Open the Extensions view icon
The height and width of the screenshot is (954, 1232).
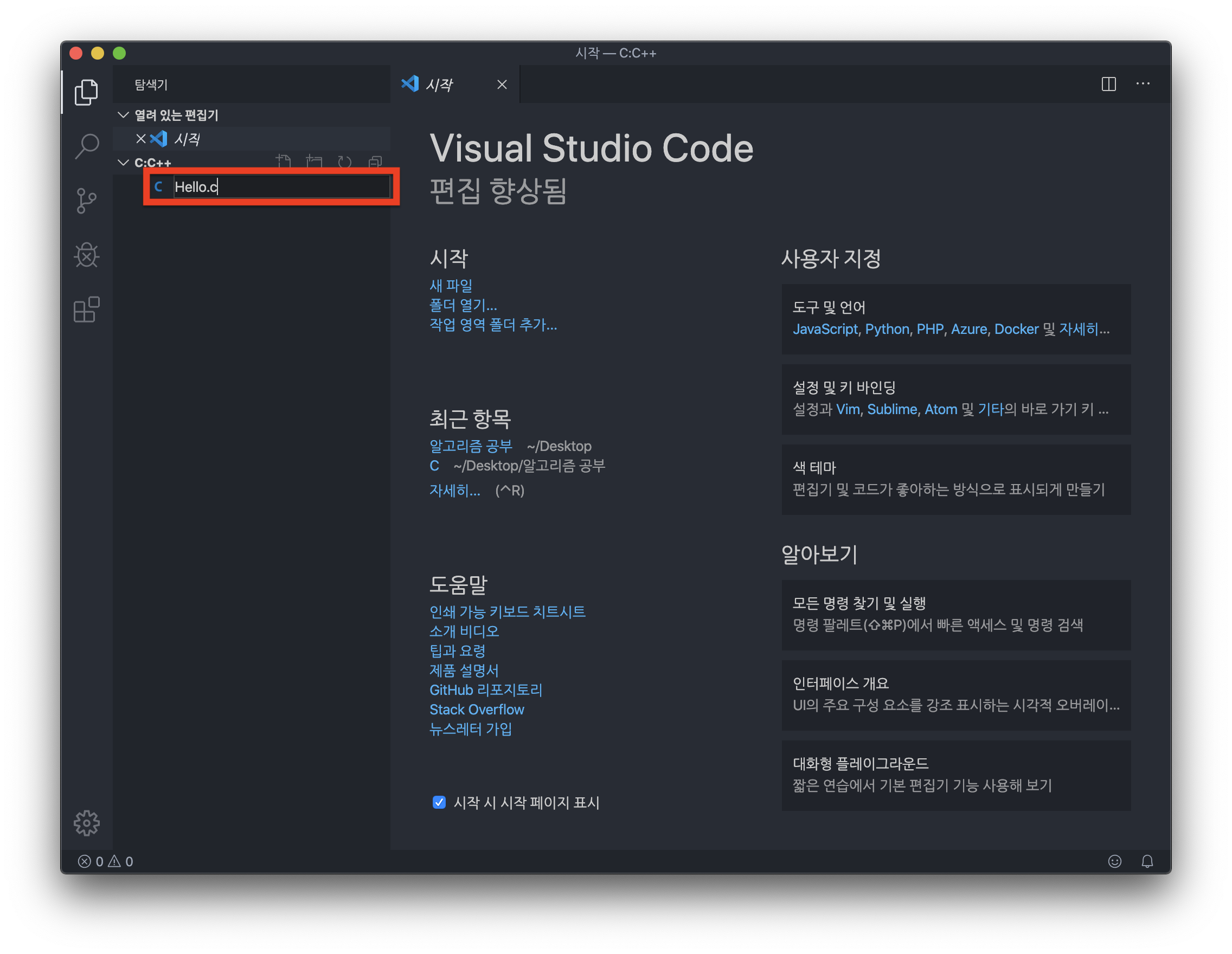pos(86,310)
